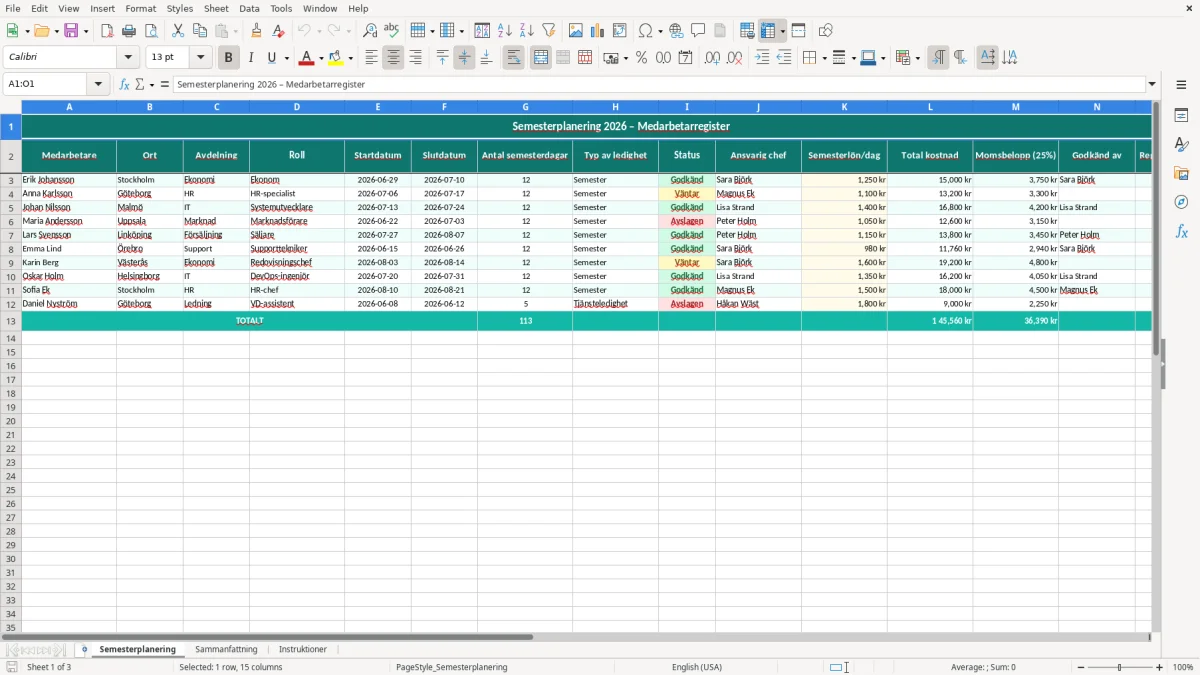Open the sidebar Properties panel icon
Viewport: 1200px width, 675px height.
click(x=1181, y=116)
